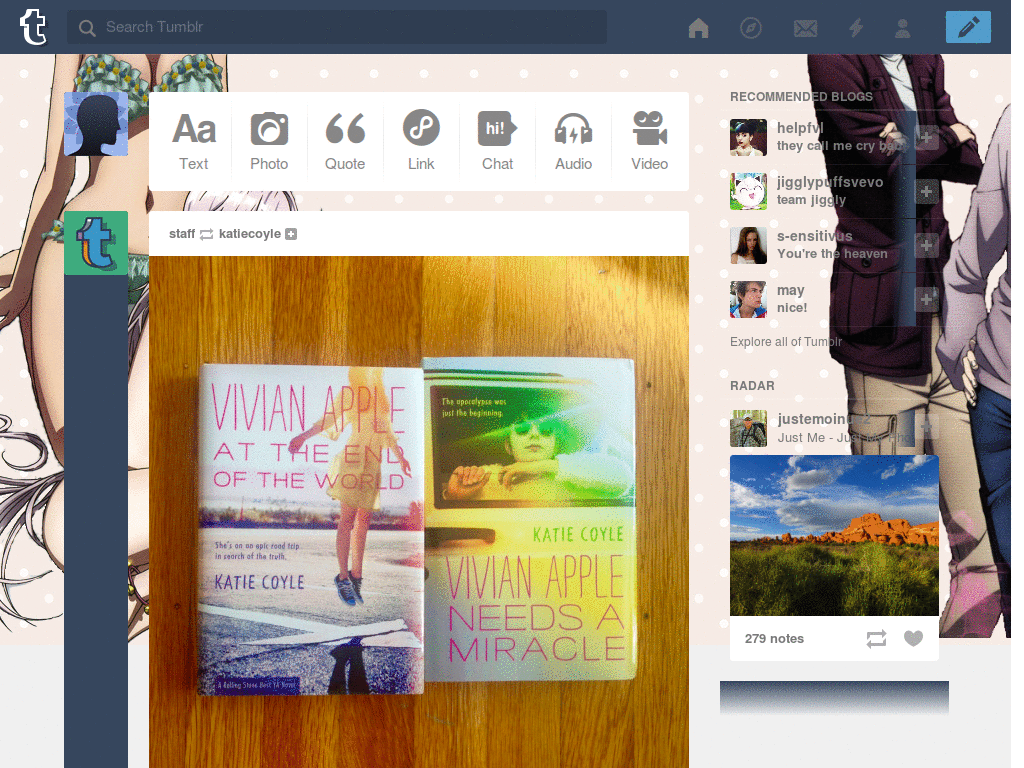Follow the helpful blog plus button
Image resolution: width=1024 pixels, height=768 pixels.
(926, 137)
